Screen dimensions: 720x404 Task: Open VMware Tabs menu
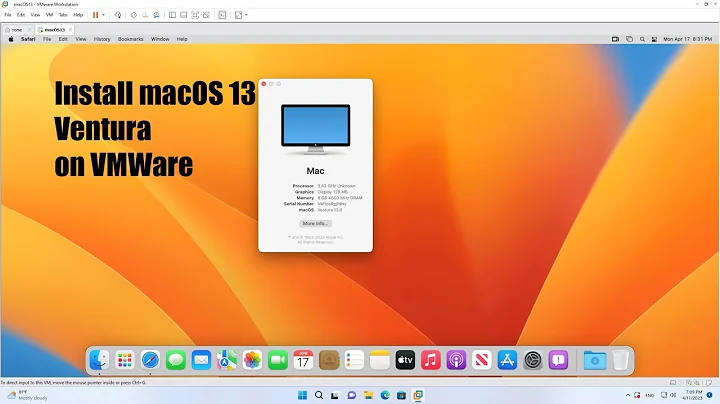tap(63, 15)
